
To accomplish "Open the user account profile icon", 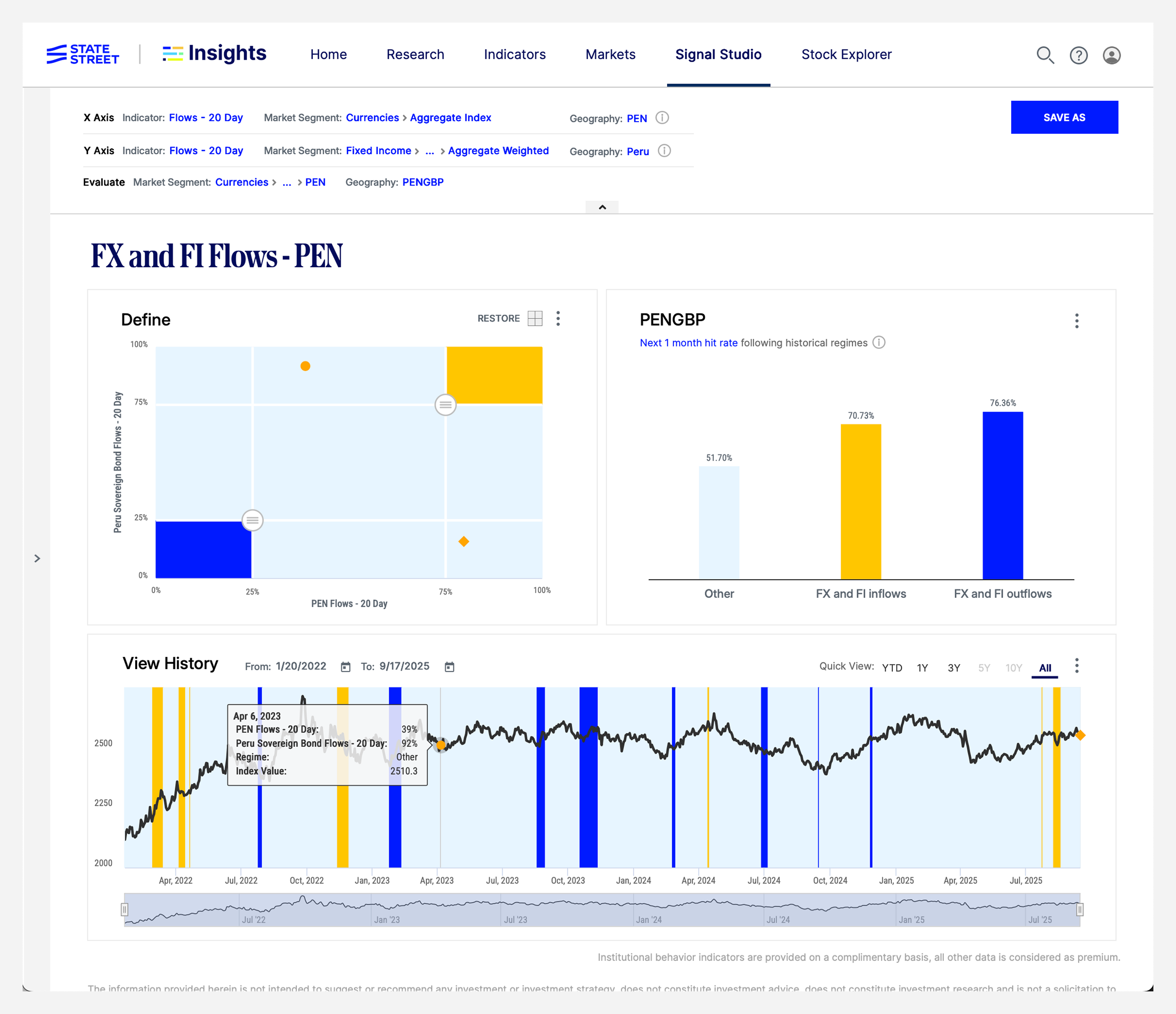I will tap(1111, 55).
